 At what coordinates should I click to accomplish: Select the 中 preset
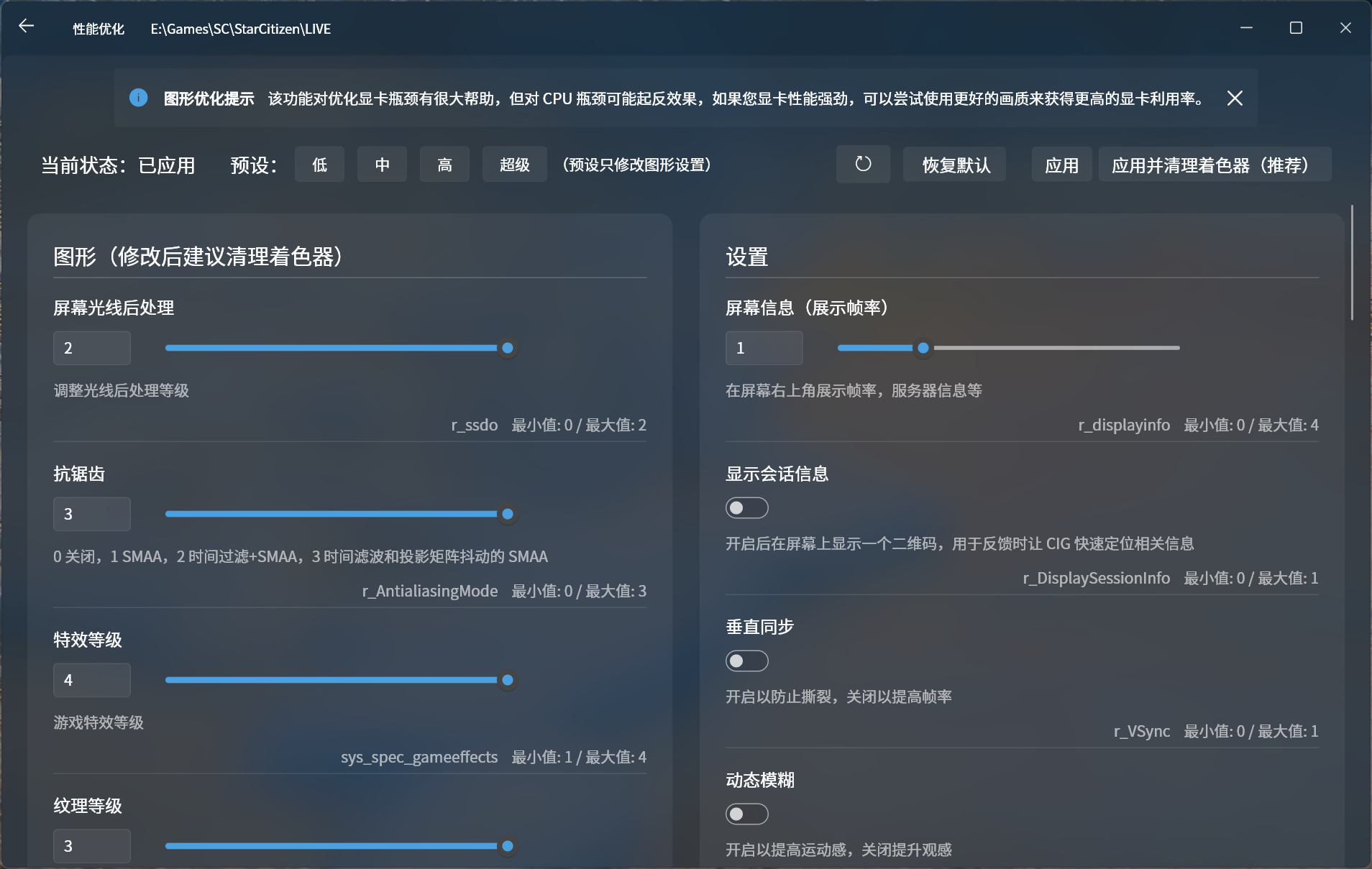coord(382,165)
